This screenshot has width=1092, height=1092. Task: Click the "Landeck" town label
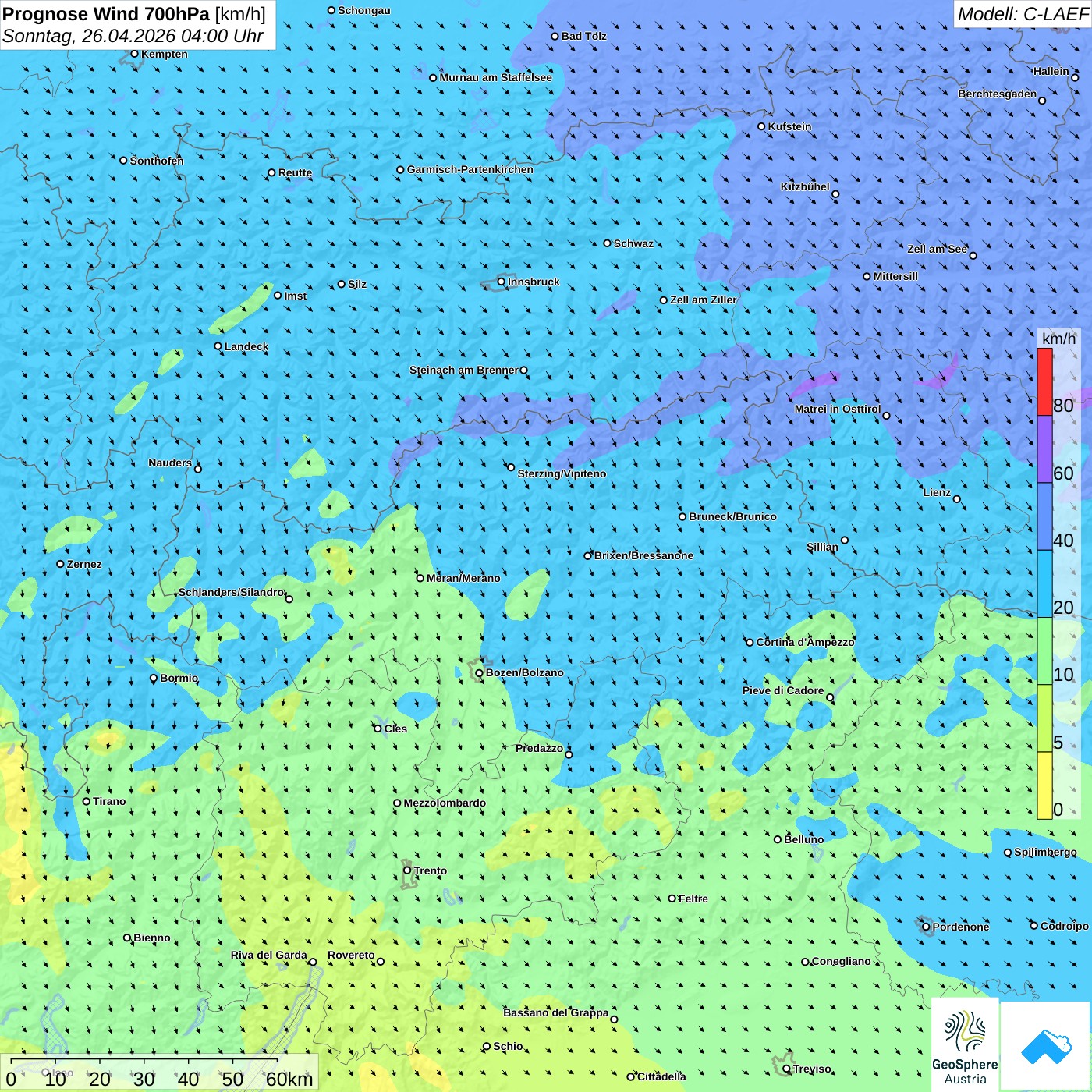(x=246, y=346)
